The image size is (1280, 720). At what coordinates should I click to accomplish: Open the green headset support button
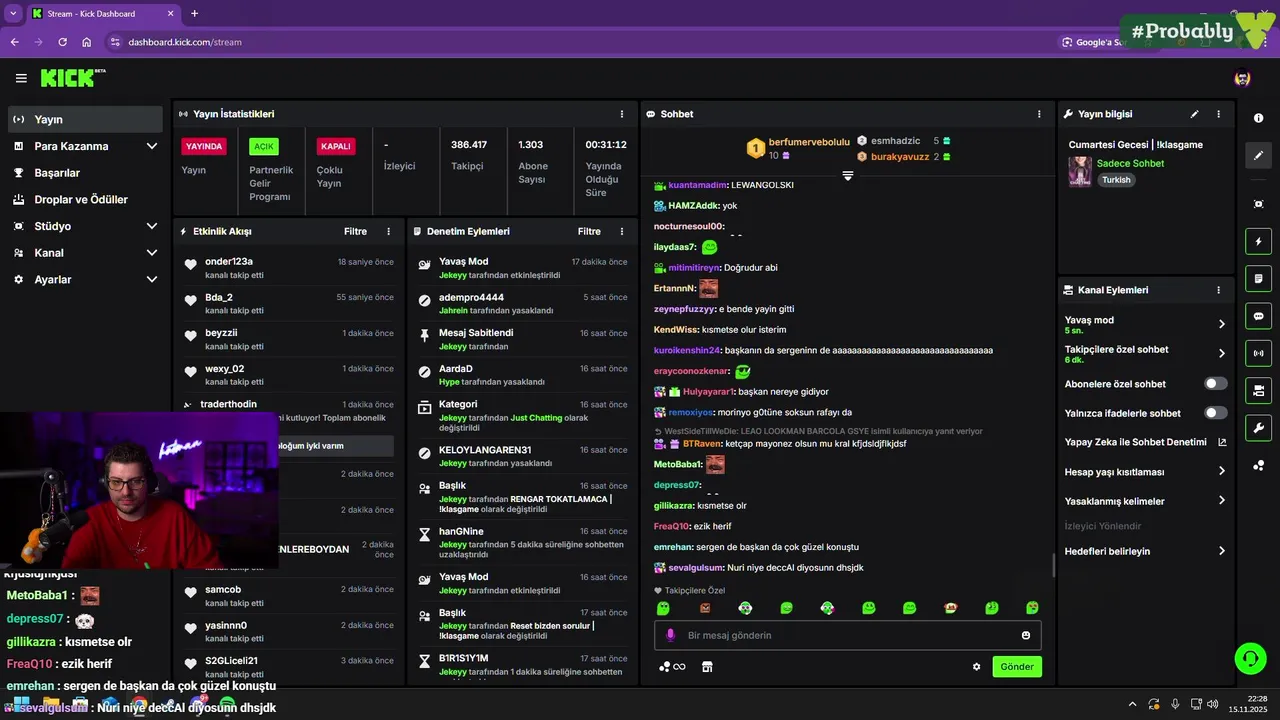click(x=1250, y=658)
